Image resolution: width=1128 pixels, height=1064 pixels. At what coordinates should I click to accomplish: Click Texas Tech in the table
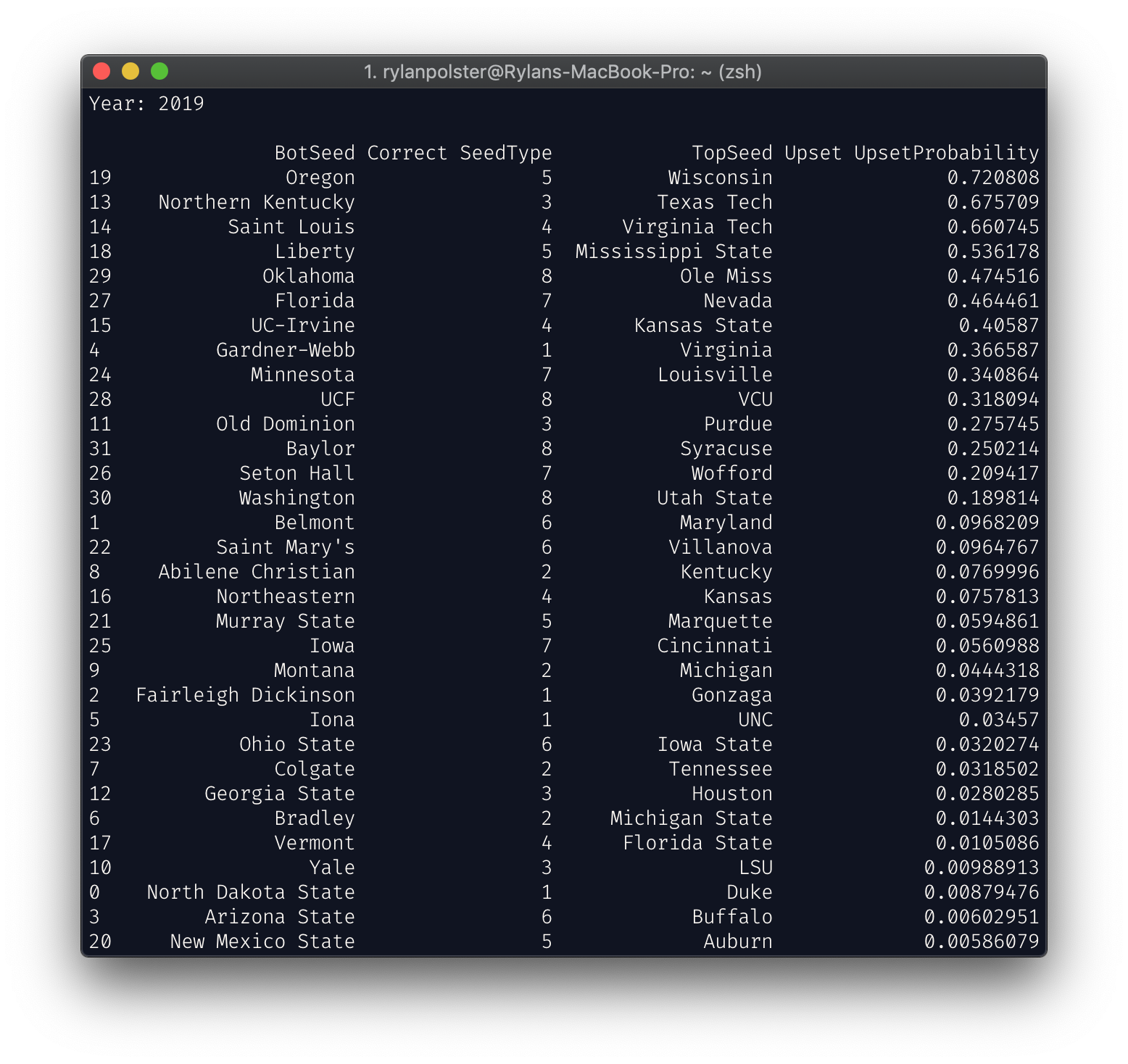[715, 202]
